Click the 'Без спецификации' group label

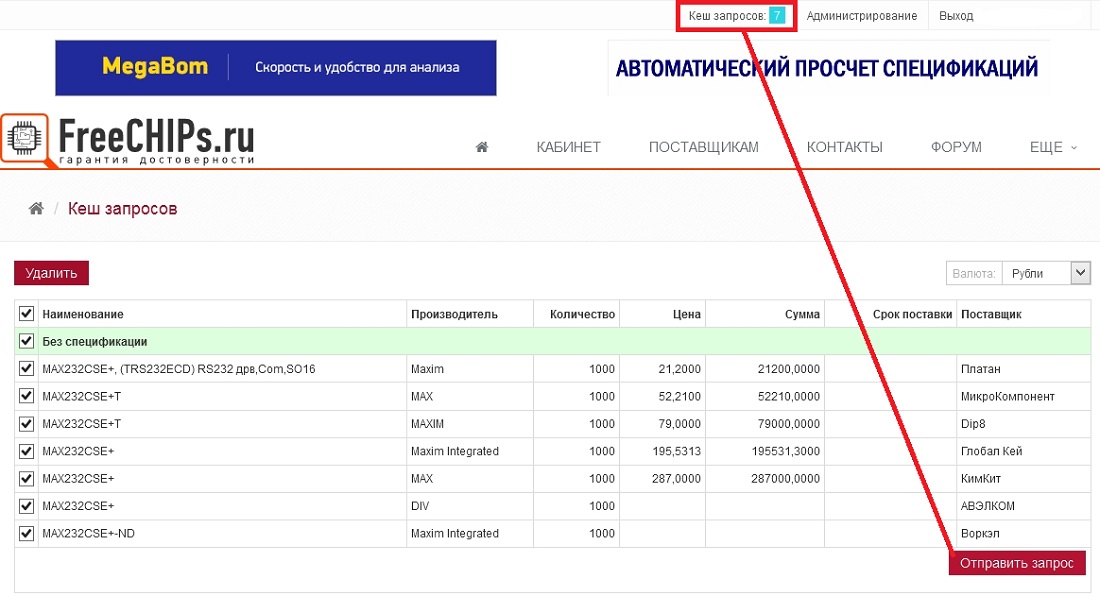(95, 342)
